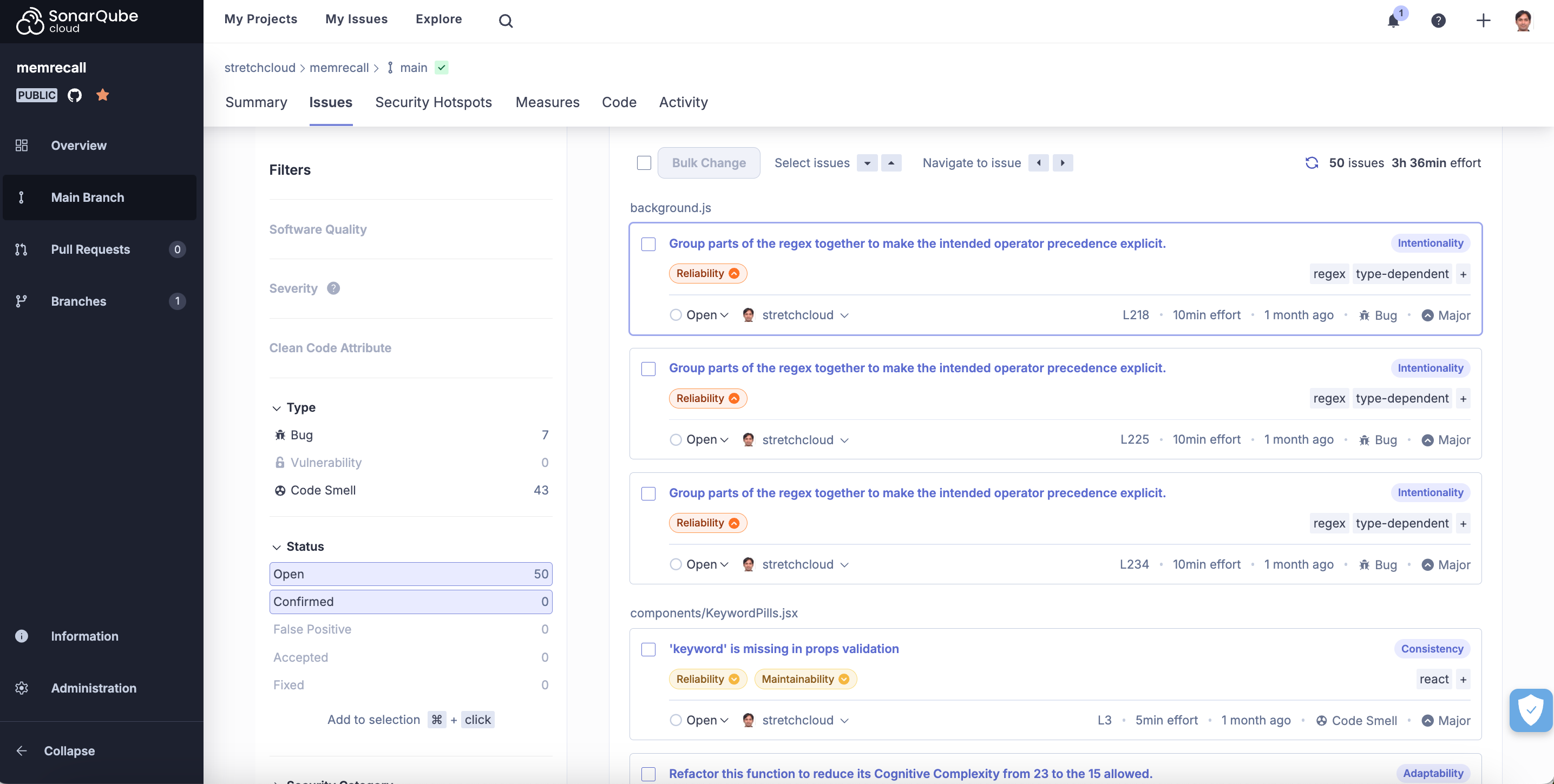1554x784 pixels.
Task: Open the Measures tab
Action: click(x=547, y=102)
